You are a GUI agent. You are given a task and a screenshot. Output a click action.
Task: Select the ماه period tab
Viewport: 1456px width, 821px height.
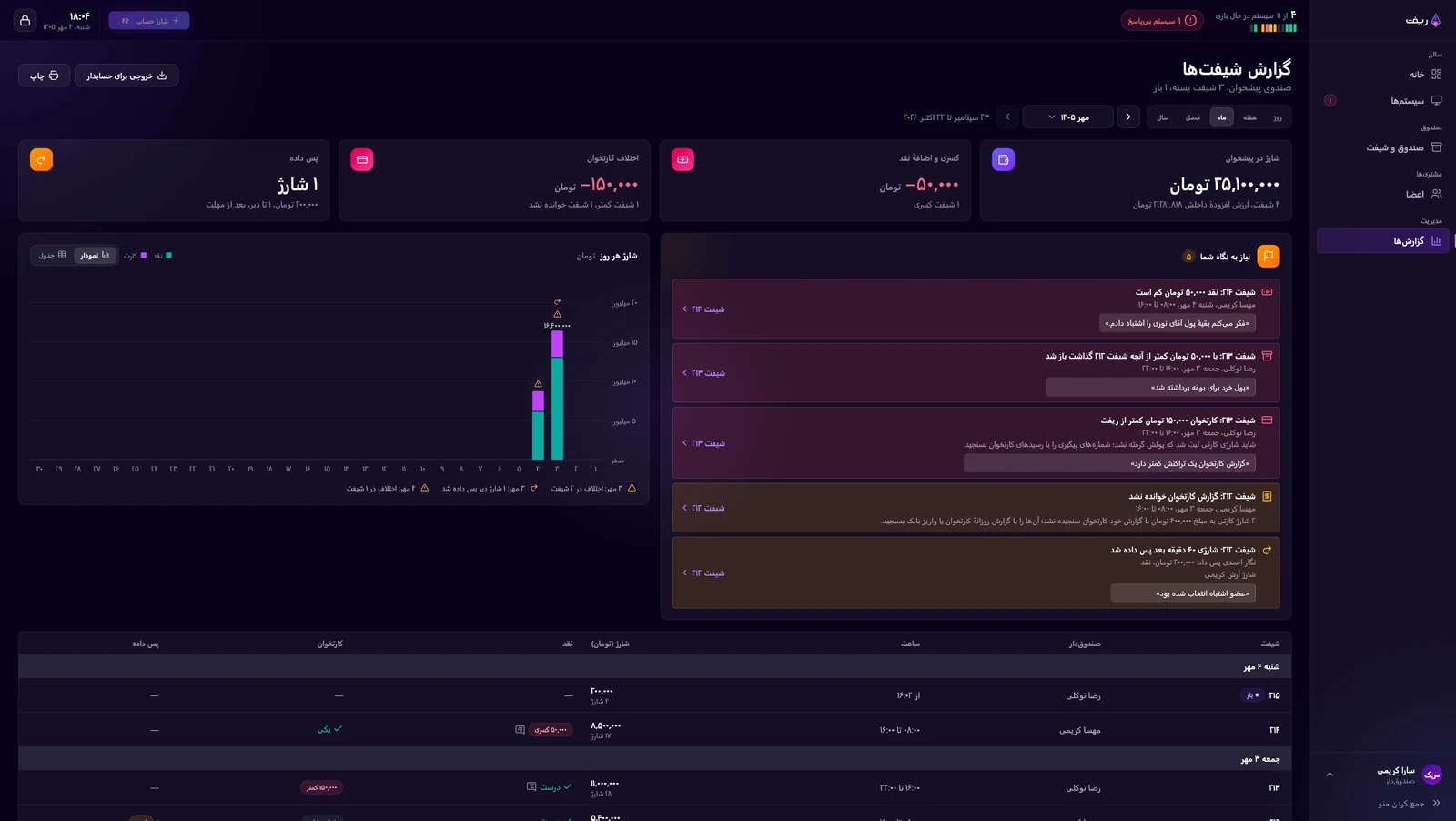click(1221, 117)
